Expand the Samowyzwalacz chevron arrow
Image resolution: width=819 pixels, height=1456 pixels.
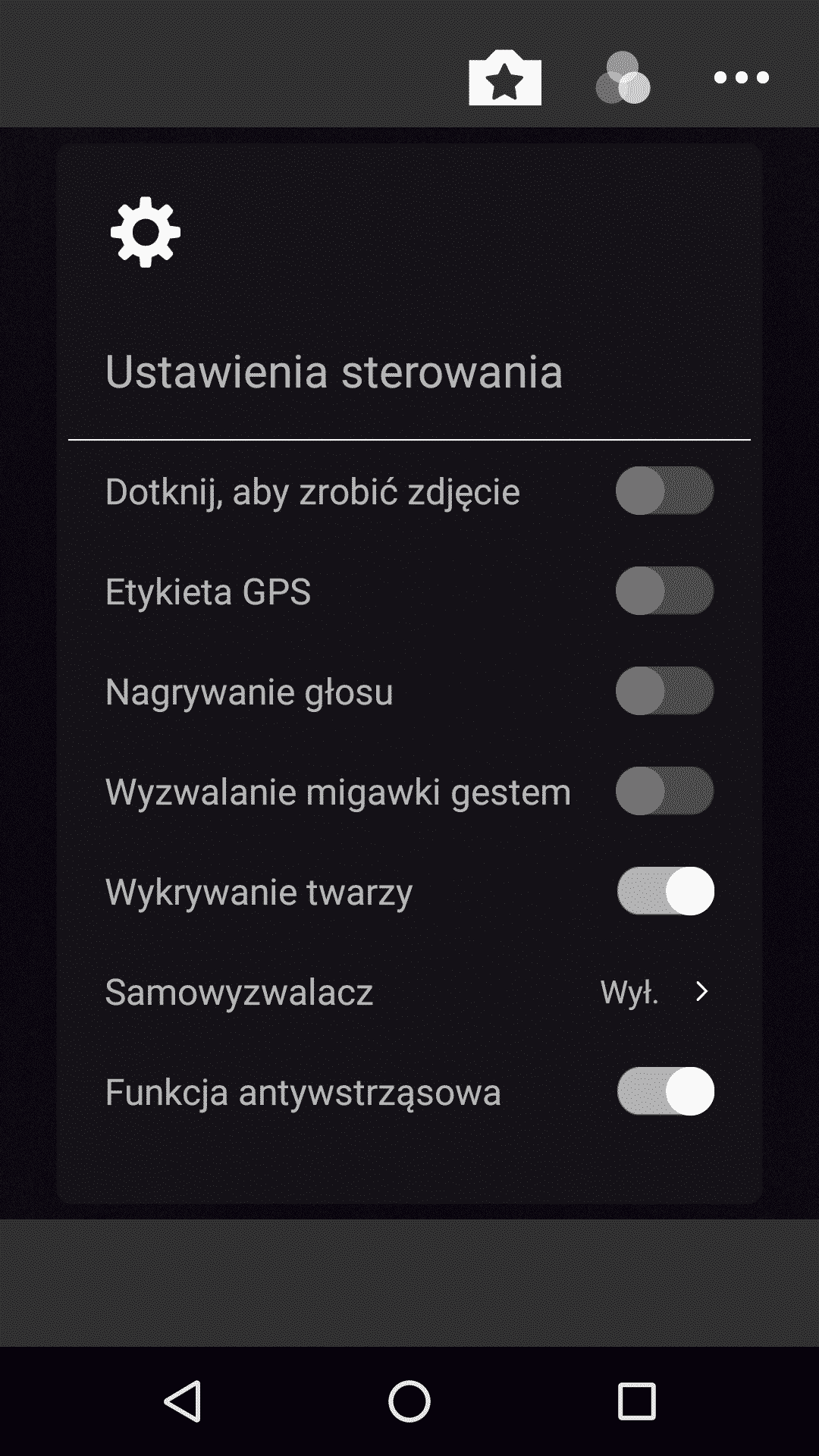click(701, 991)
